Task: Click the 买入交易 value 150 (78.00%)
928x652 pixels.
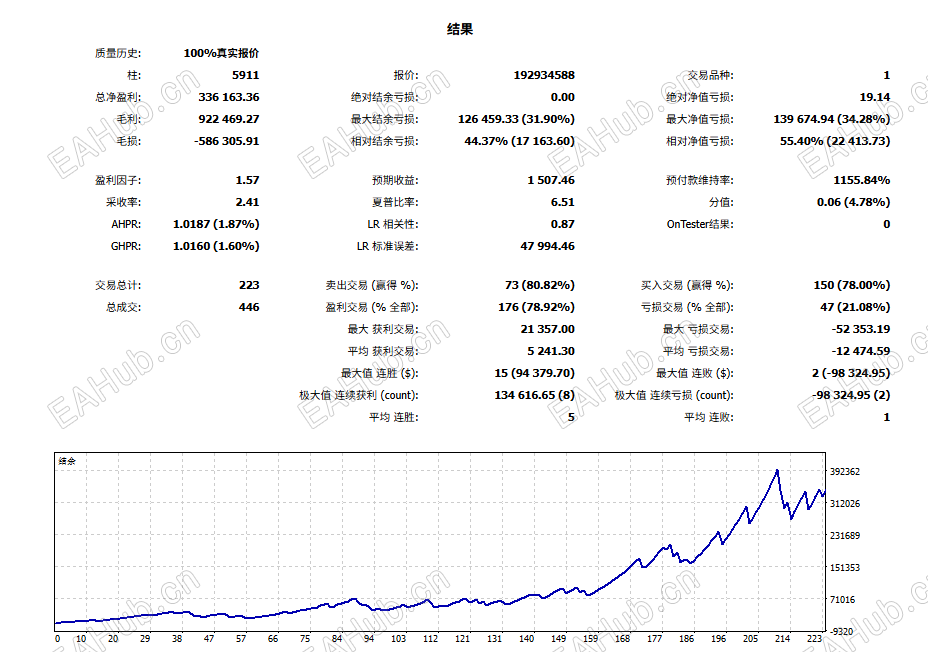Action: (x=852, y=285)
